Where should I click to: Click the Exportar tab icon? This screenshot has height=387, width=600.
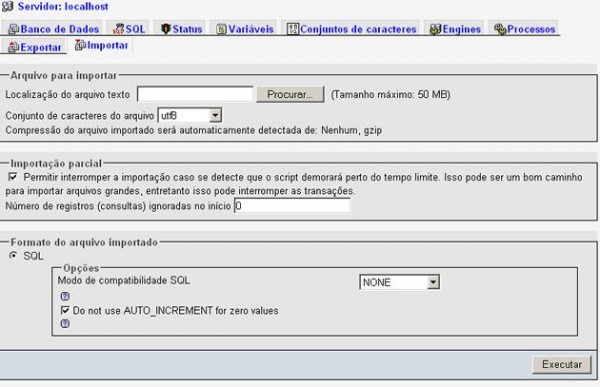13,47
